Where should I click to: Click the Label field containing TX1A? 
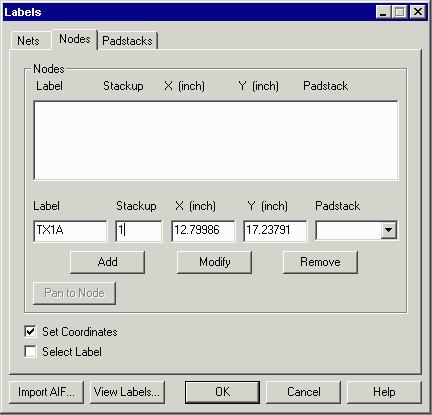pos(70,230)
